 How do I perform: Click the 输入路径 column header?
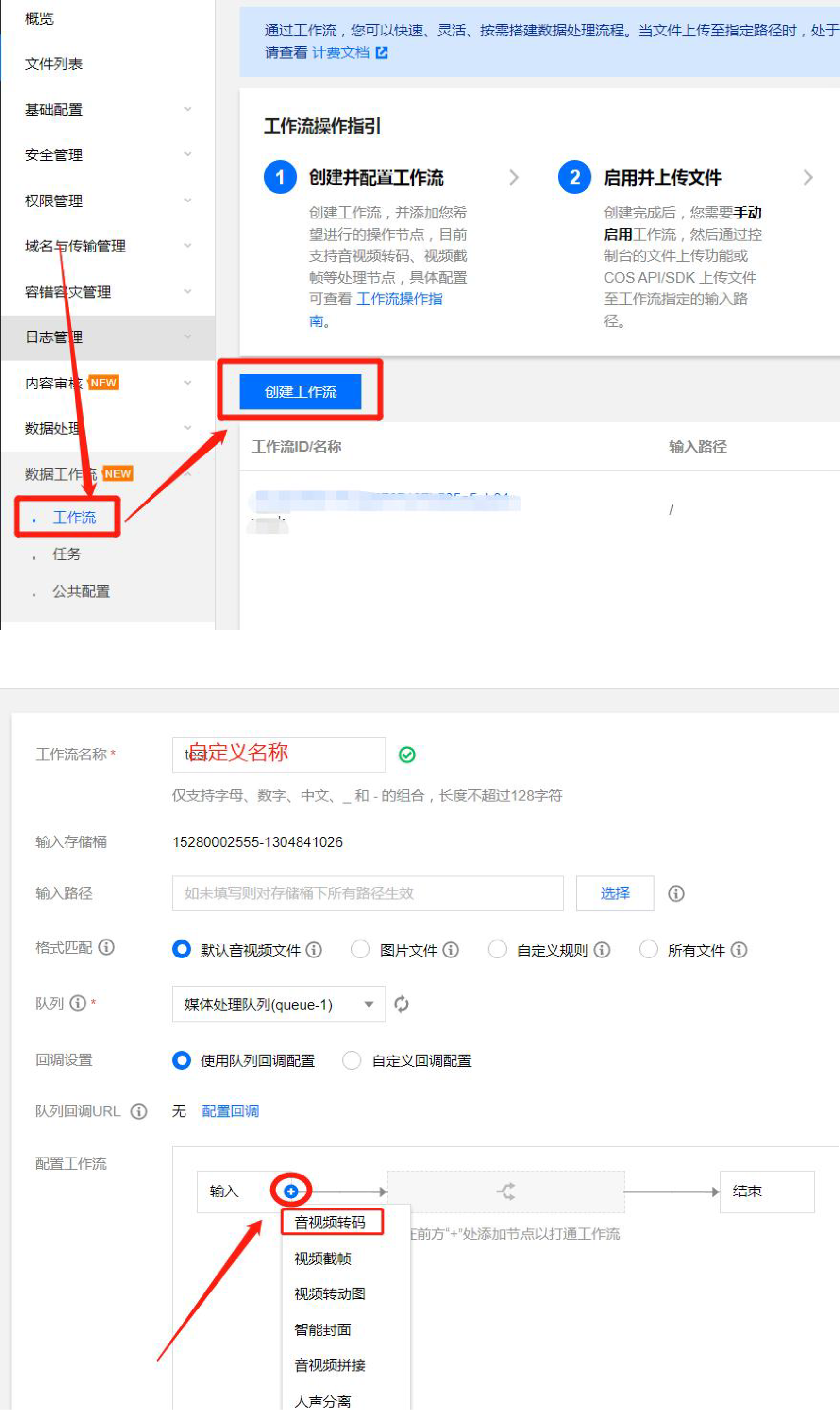tap(698, 447)
